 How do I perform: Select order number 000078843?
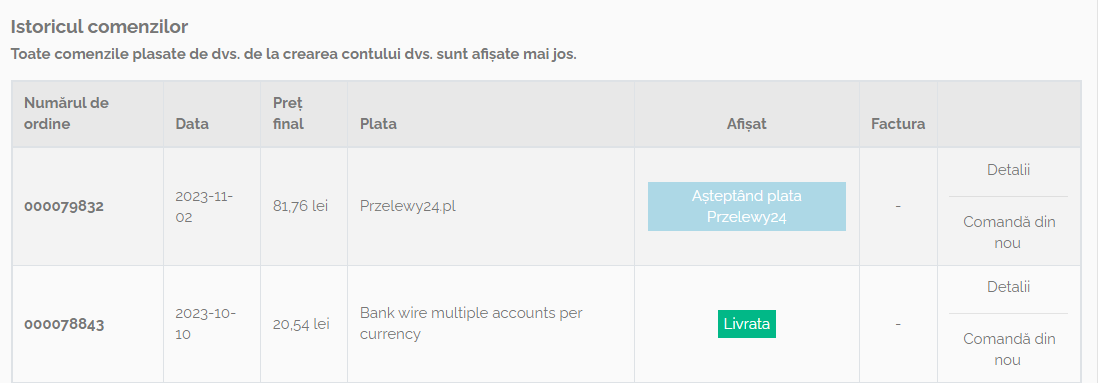(64, 324)
